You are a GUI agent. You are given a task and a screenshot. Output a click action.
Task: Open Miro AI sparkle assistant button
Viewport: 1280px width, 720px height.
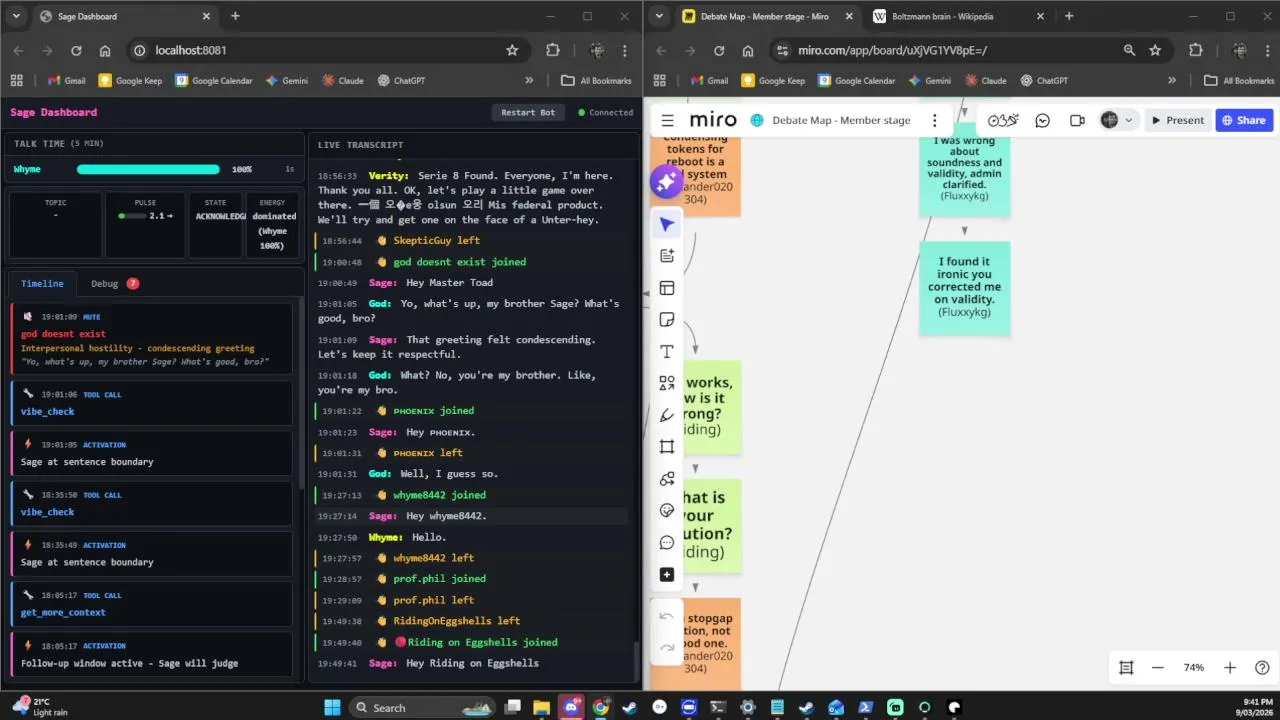click(666, 181)
